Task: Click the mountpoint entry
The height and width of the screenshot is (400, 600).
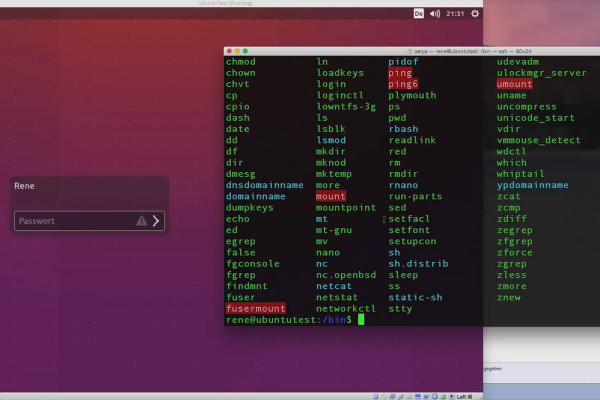Action: pyautogui.click(x=346, y=208)
